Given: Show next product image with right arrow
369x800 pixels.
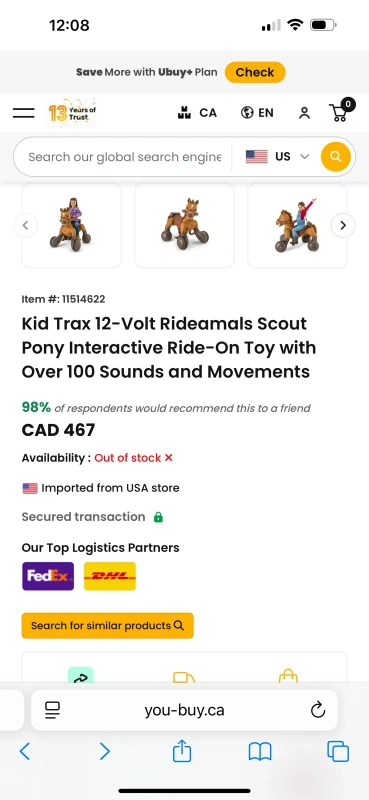Looking at the screenshot, I should click(343, 225).
